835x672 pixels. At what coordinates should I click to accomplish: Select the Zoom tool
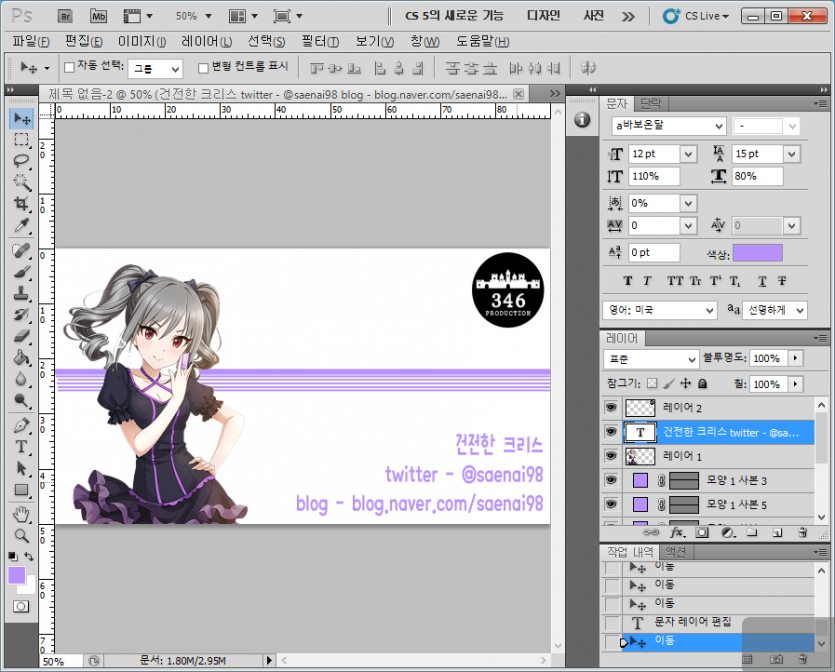point(21,536)
